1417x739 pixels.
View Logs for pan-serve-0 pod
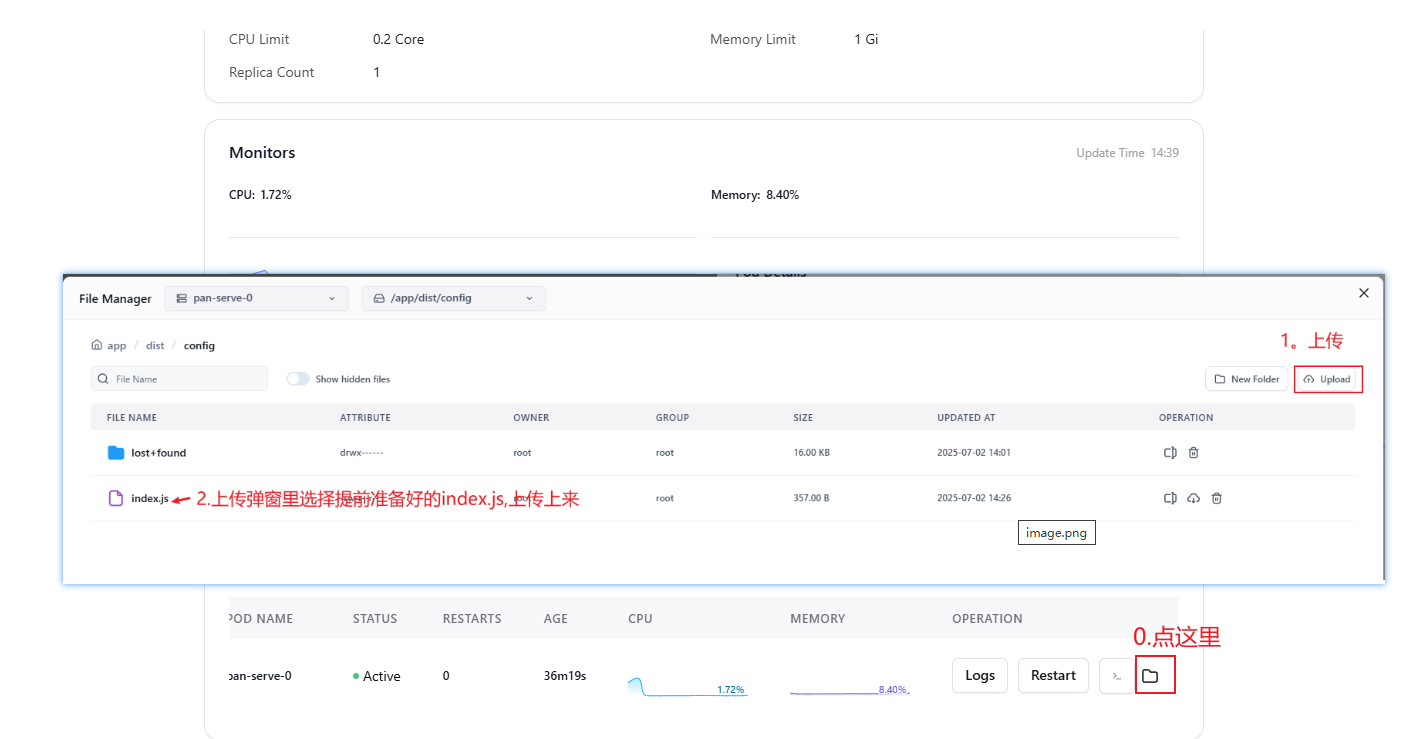tap(979, 676)
